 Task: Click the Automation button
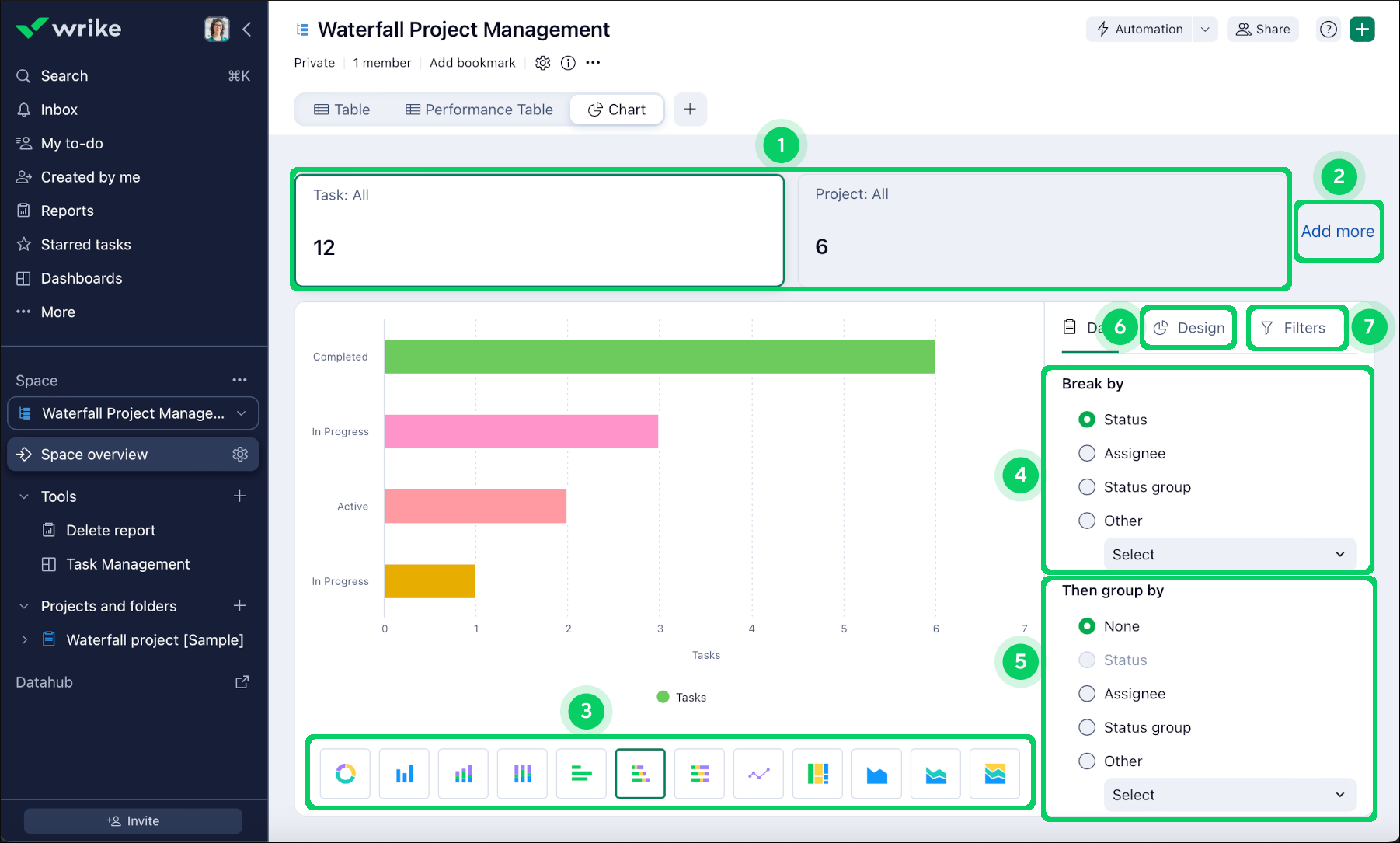1139,30
